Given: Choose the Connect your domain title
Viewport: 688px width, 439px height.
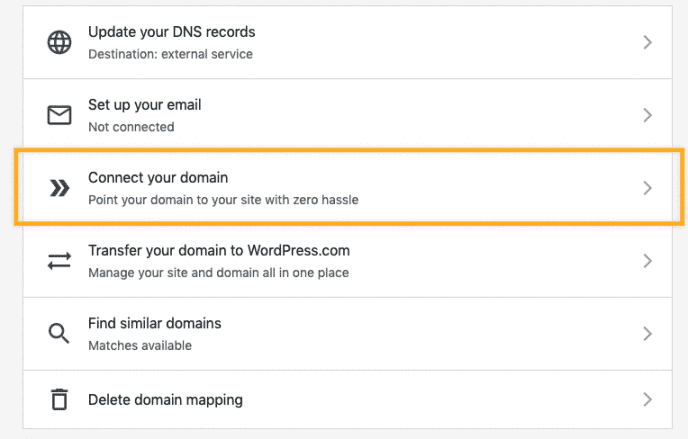Looking at the screenshot, I should coord(158,178).
